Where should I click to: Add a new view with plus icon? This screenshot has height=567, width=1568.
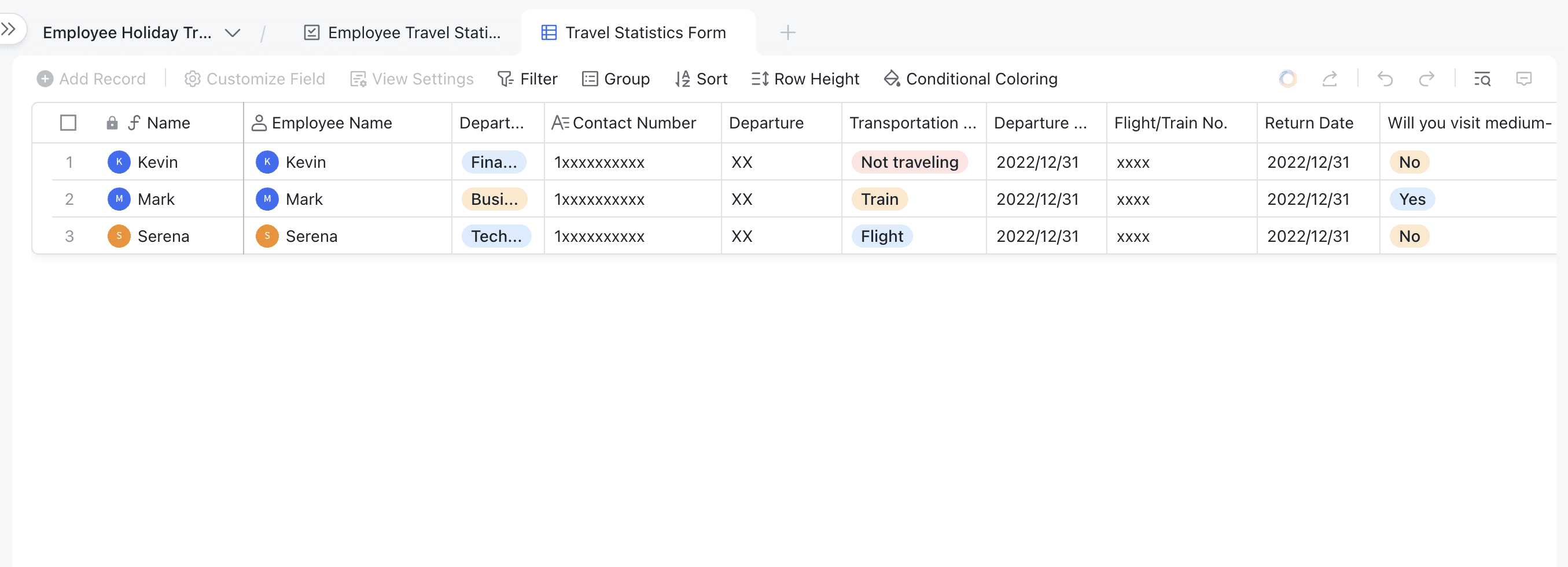point(787,32)
